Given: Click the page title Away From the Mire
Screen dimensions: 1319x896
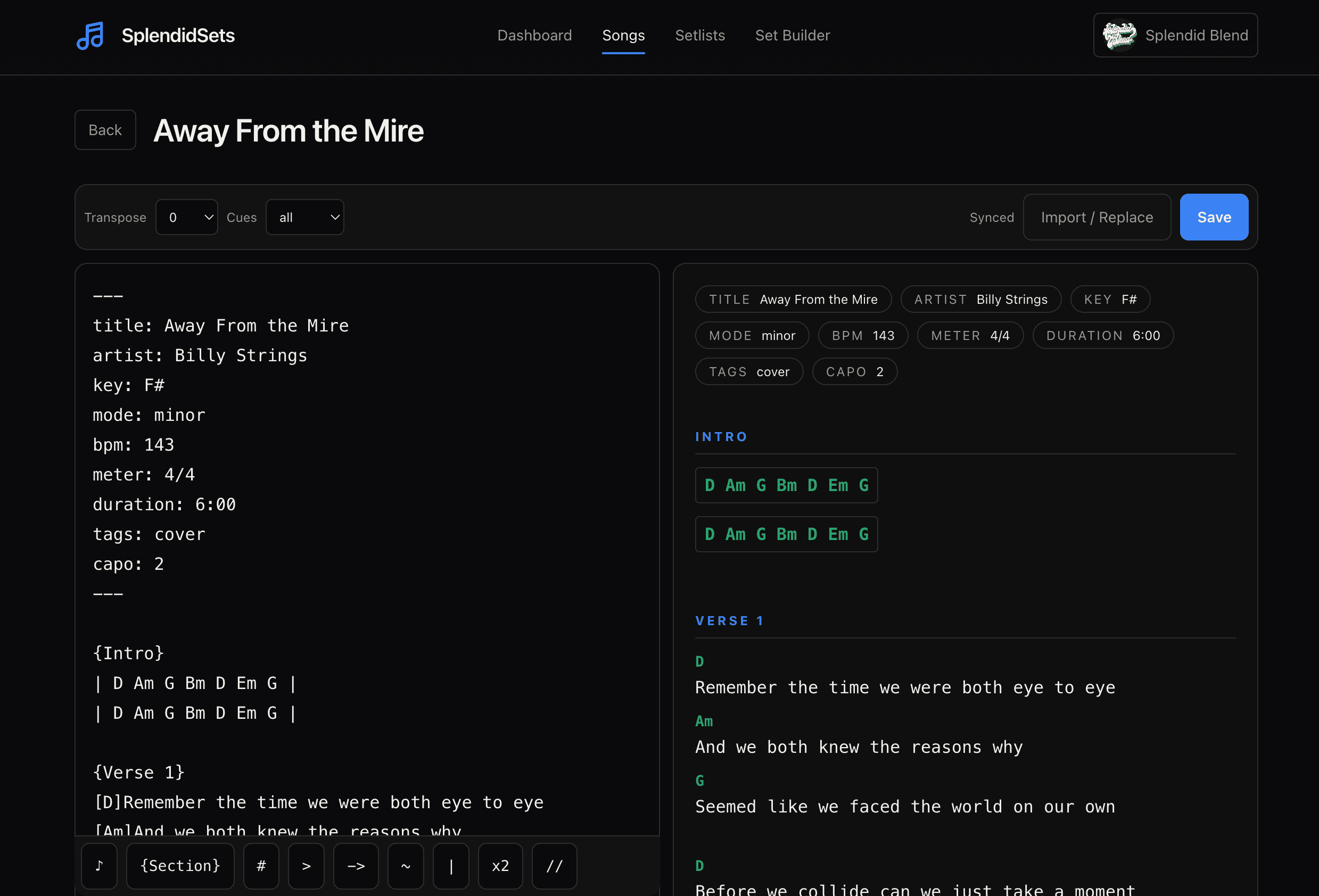Looking at the screenshot, I should 288,130.
